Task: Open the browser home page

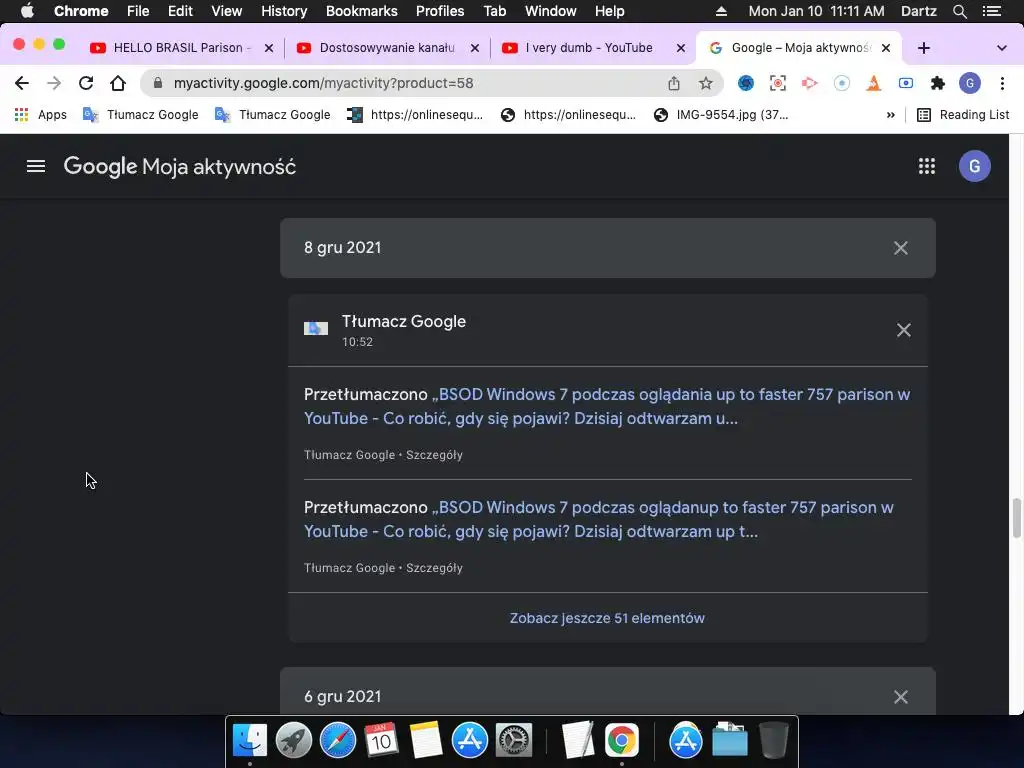Action: point(118,83)
